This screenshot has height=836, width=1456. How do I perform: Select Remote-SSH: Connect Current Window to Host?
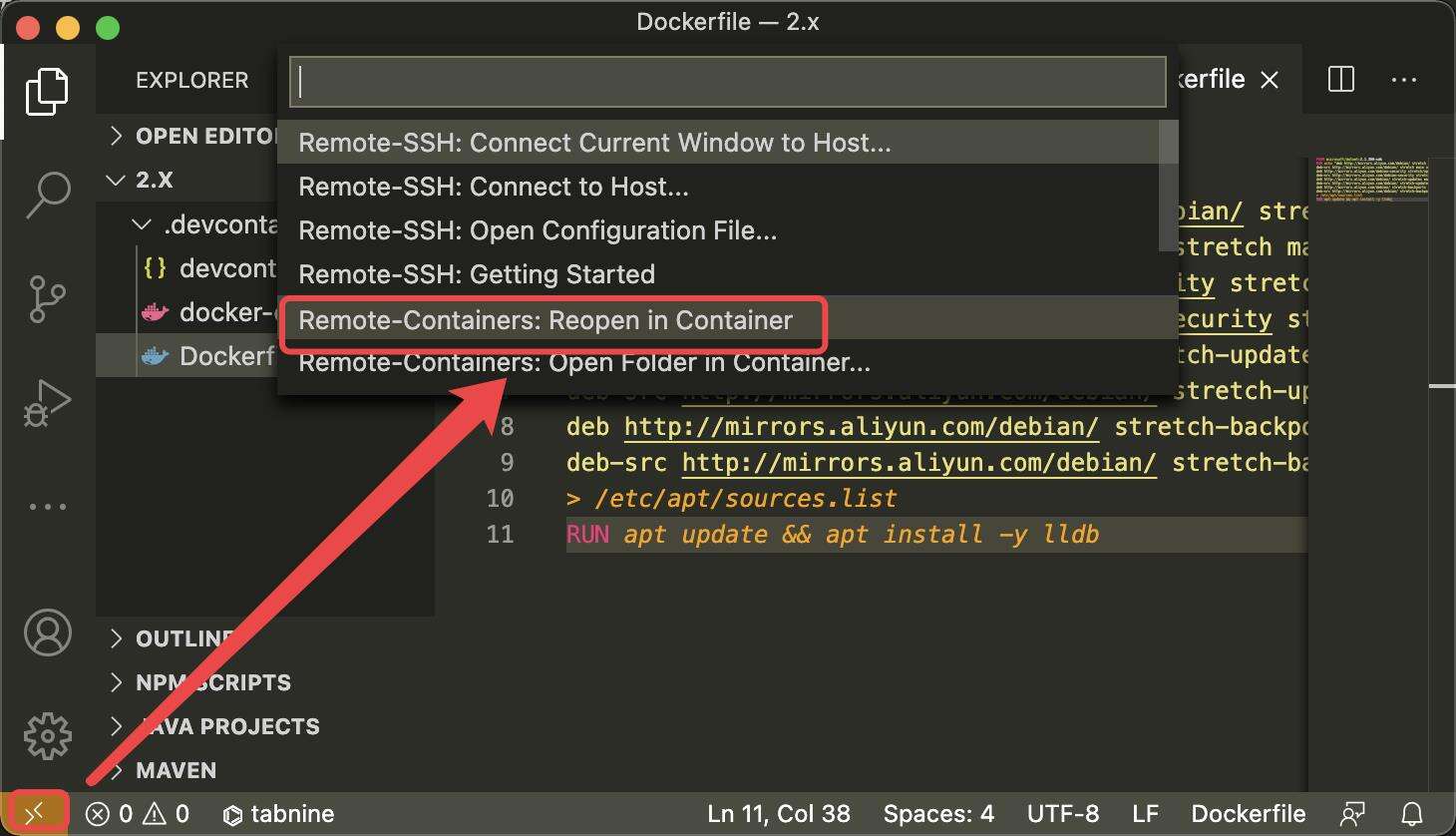point(718,143)
